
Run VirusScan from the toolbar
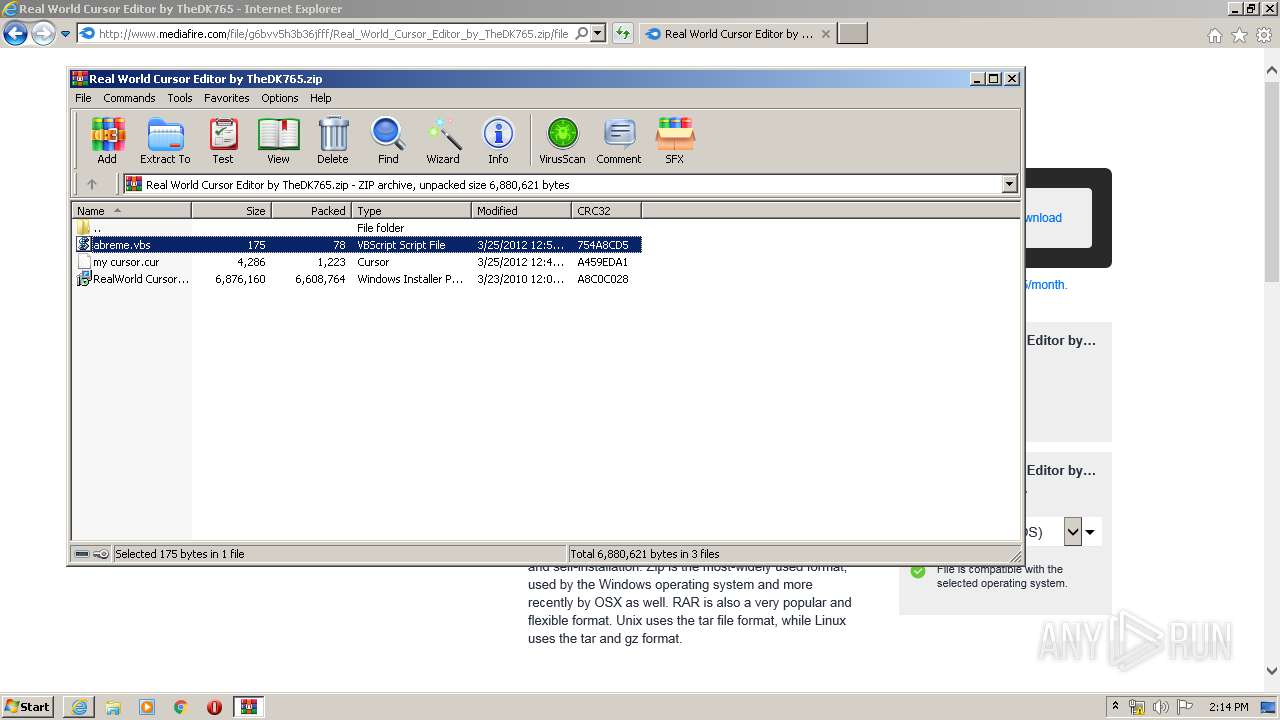pyautogui.click(x=562, y=140)
